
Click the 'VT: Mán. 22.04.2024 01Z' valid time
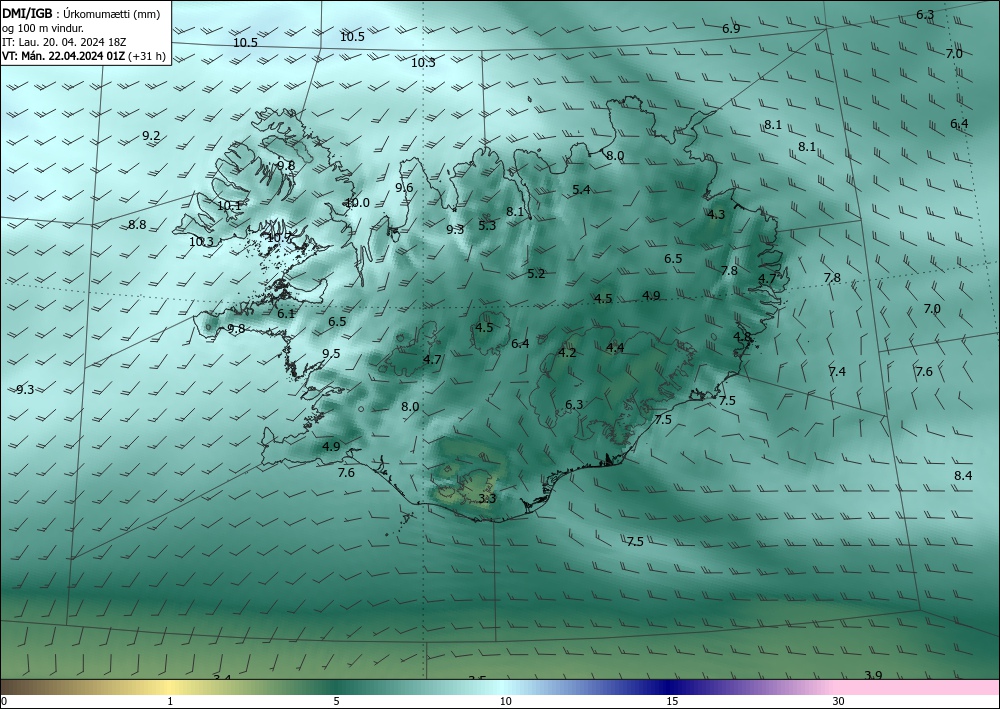64,56
